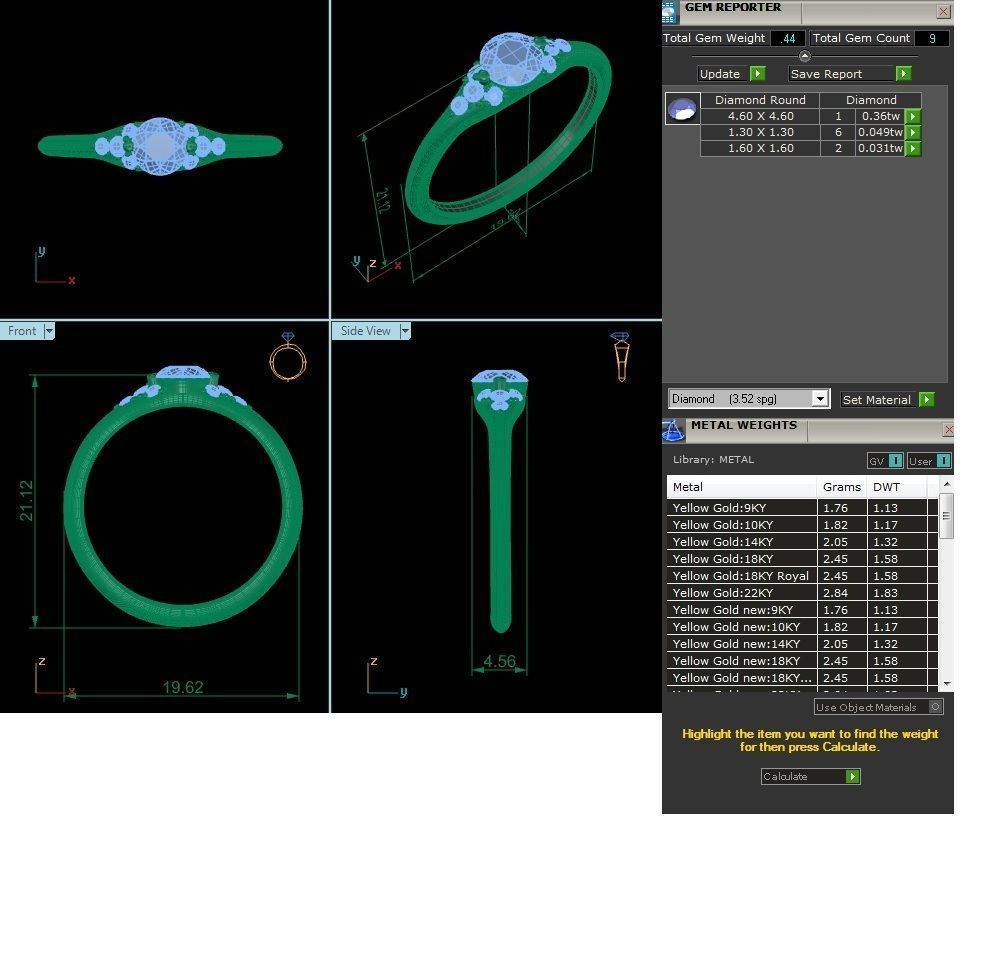Click the 0.36tw weight cell
The width and height of the screenshot is (984, 964).
(x=880, y=116)
